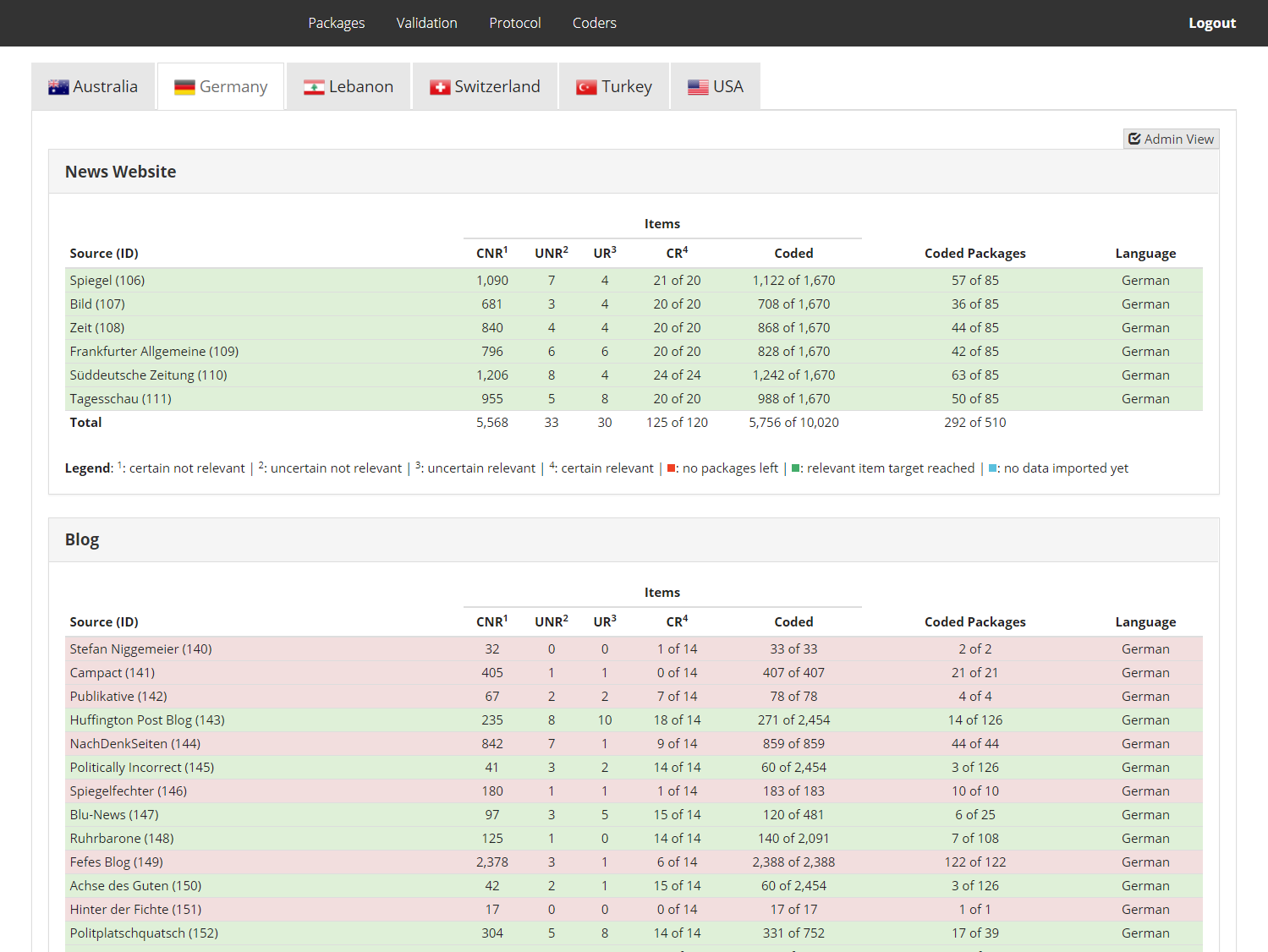This screenshot has height=952, width=1268.
Task: Open the Validation menu
Action: click(x=426, y=23)
